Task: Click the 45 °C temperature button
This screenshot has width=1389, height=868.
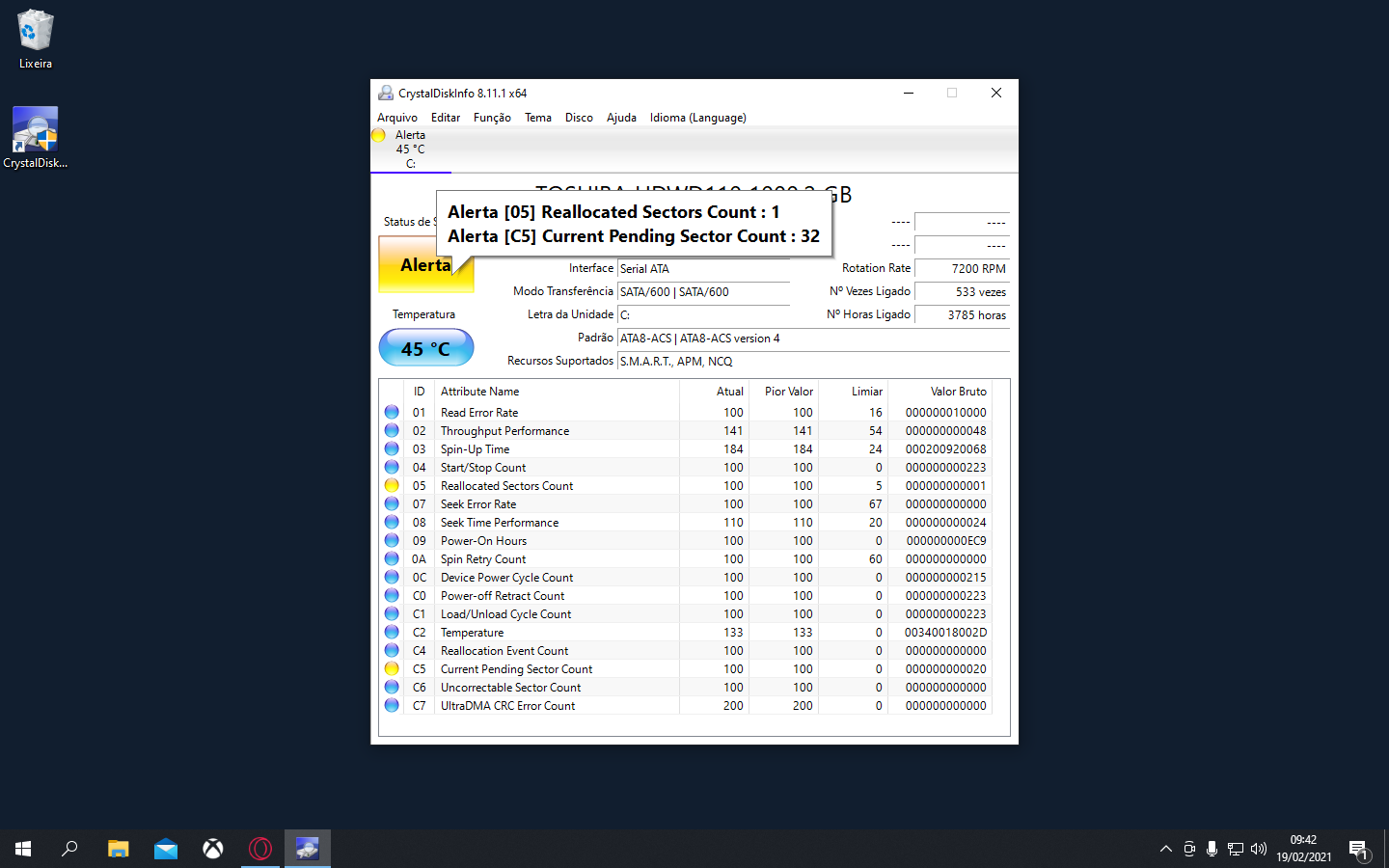Action: pyautogui.click(x=426, y=348)
